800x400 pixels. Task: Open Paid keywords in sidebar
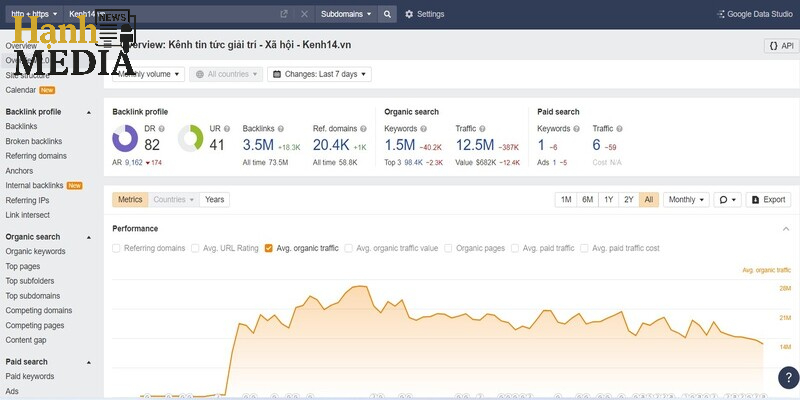point(30,377)
